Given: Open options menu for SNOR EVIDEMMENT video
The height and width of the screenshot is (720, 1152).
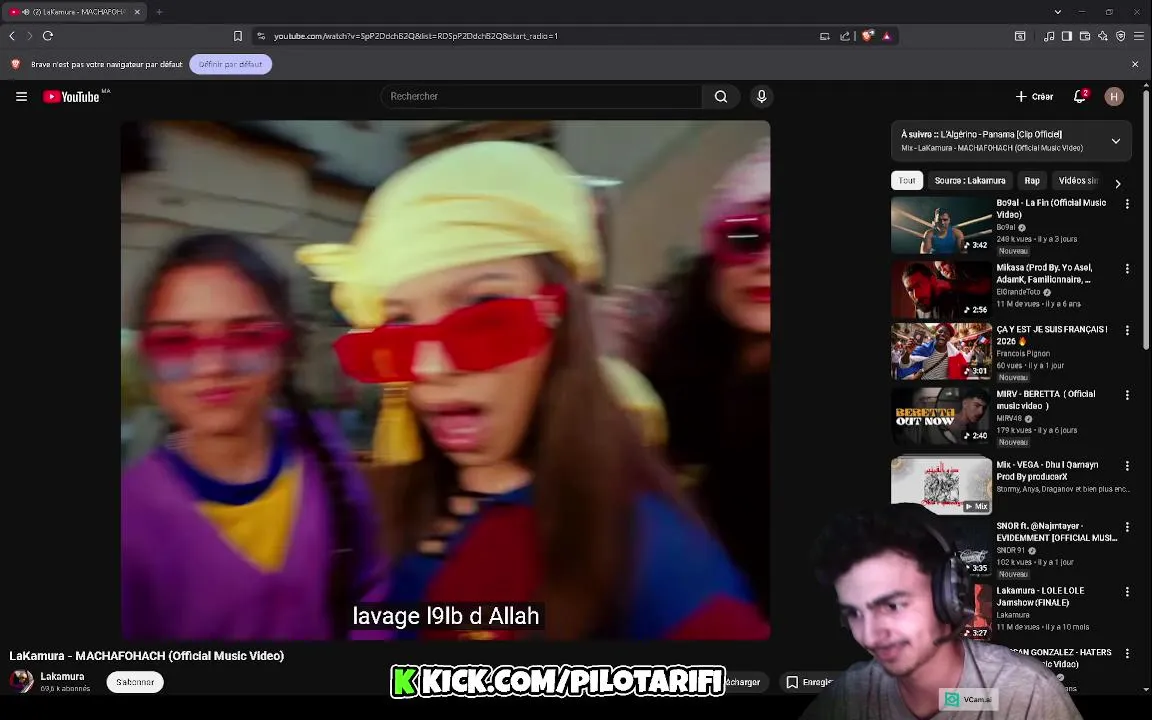Looking at the screenshot, I should [1127, 528].
